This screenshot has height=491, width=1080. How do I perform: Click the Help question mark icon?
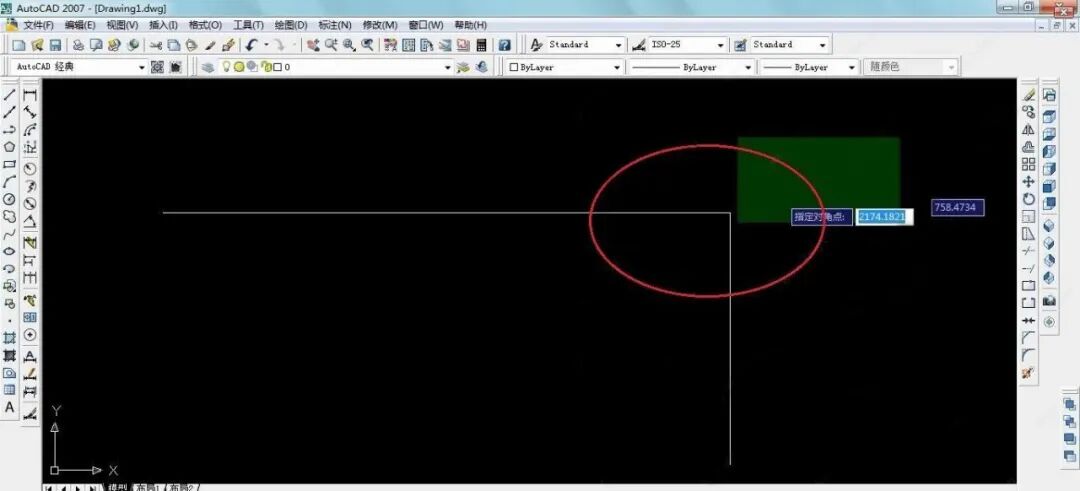505,45
